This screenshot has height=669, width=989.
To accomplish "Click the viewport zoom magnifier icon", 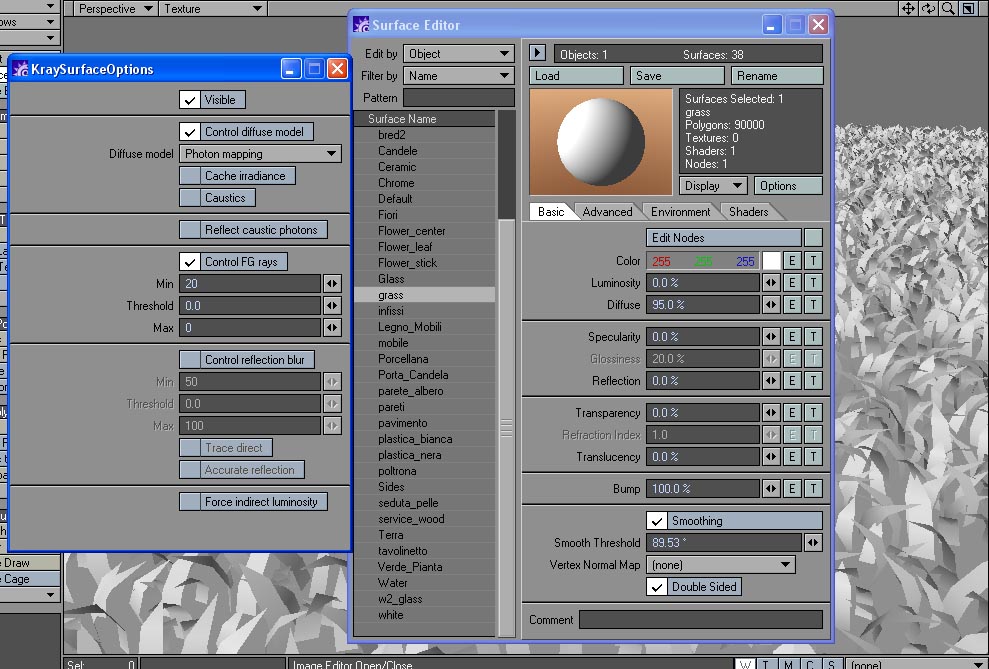I will 948,9.
